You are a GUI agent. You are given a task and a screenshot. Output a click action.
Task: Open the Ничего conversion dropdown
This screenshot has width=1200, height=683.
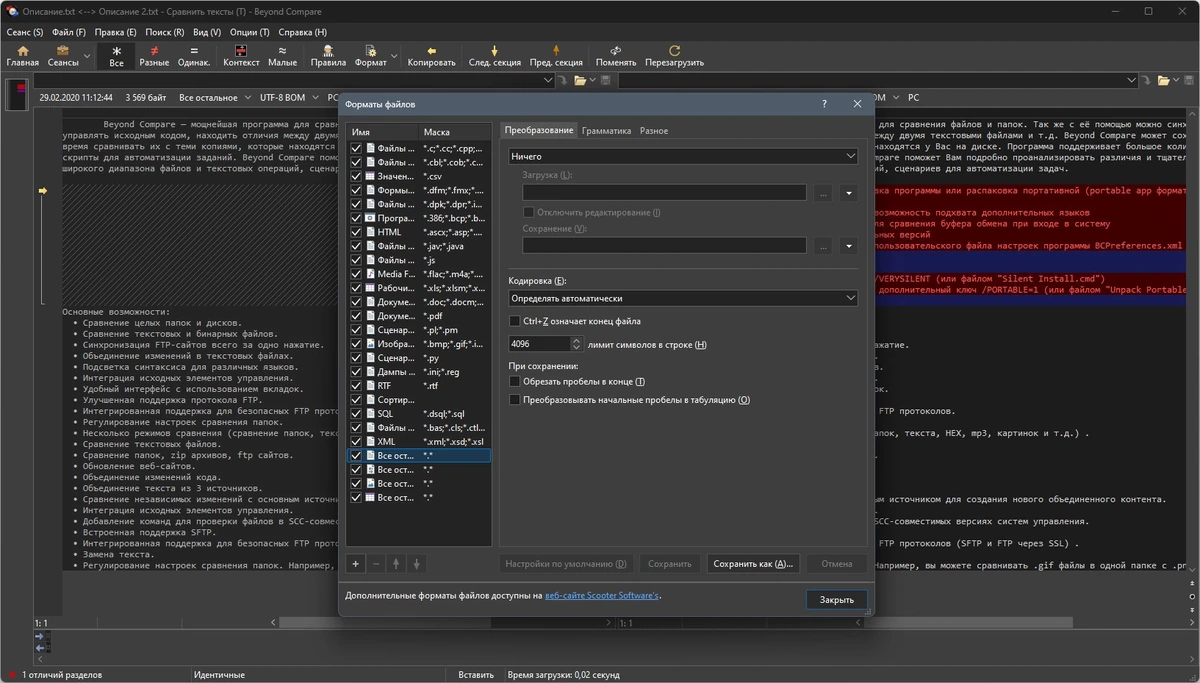(683, 156)
